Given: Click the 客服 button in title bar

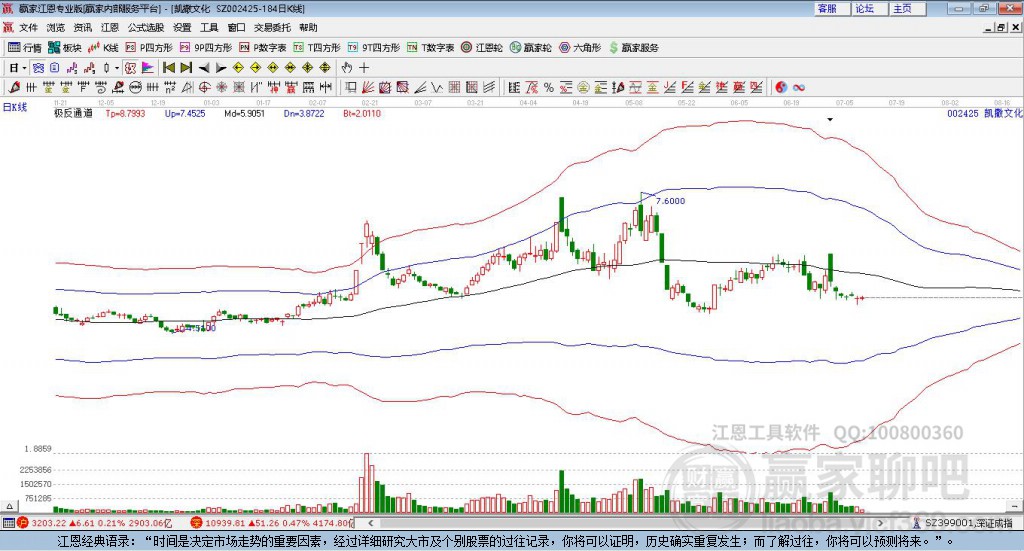Looking at the screenshot, I should (x=832, y=8).
